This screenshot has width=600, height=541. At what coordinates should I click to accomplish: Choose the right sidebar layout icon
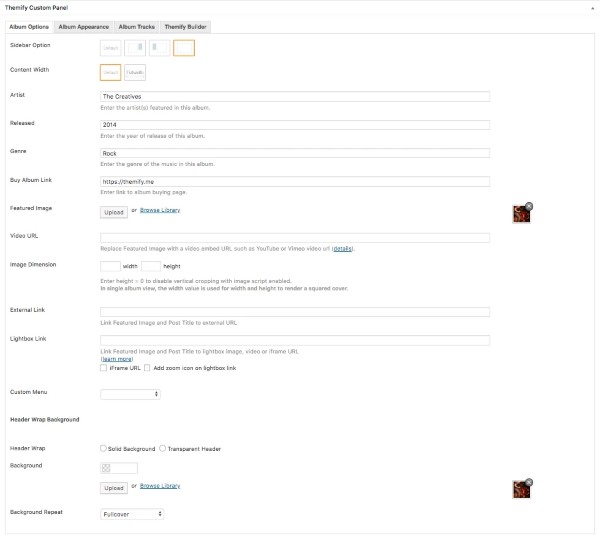coord(135,47)
